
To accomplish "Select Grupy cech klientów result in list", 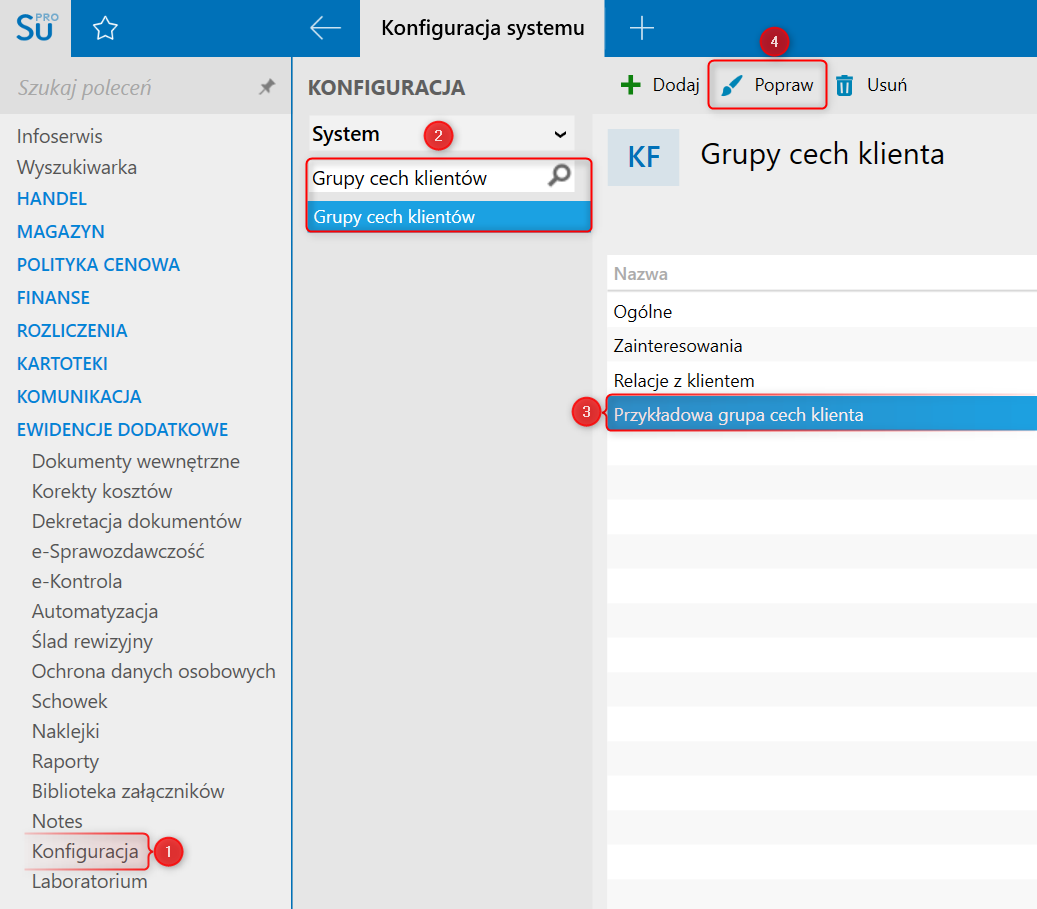I will pos(449,216).
